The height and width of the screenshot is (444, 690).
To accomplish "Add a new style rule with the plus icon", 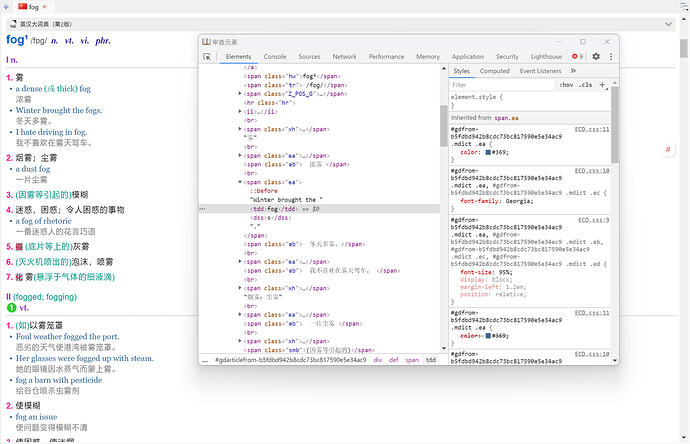I will [x=602, y=84].
